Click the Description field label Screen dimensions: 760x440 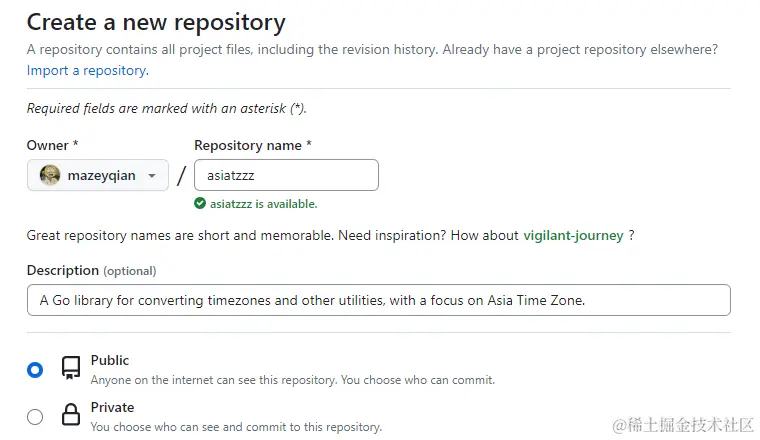(63, 270)
